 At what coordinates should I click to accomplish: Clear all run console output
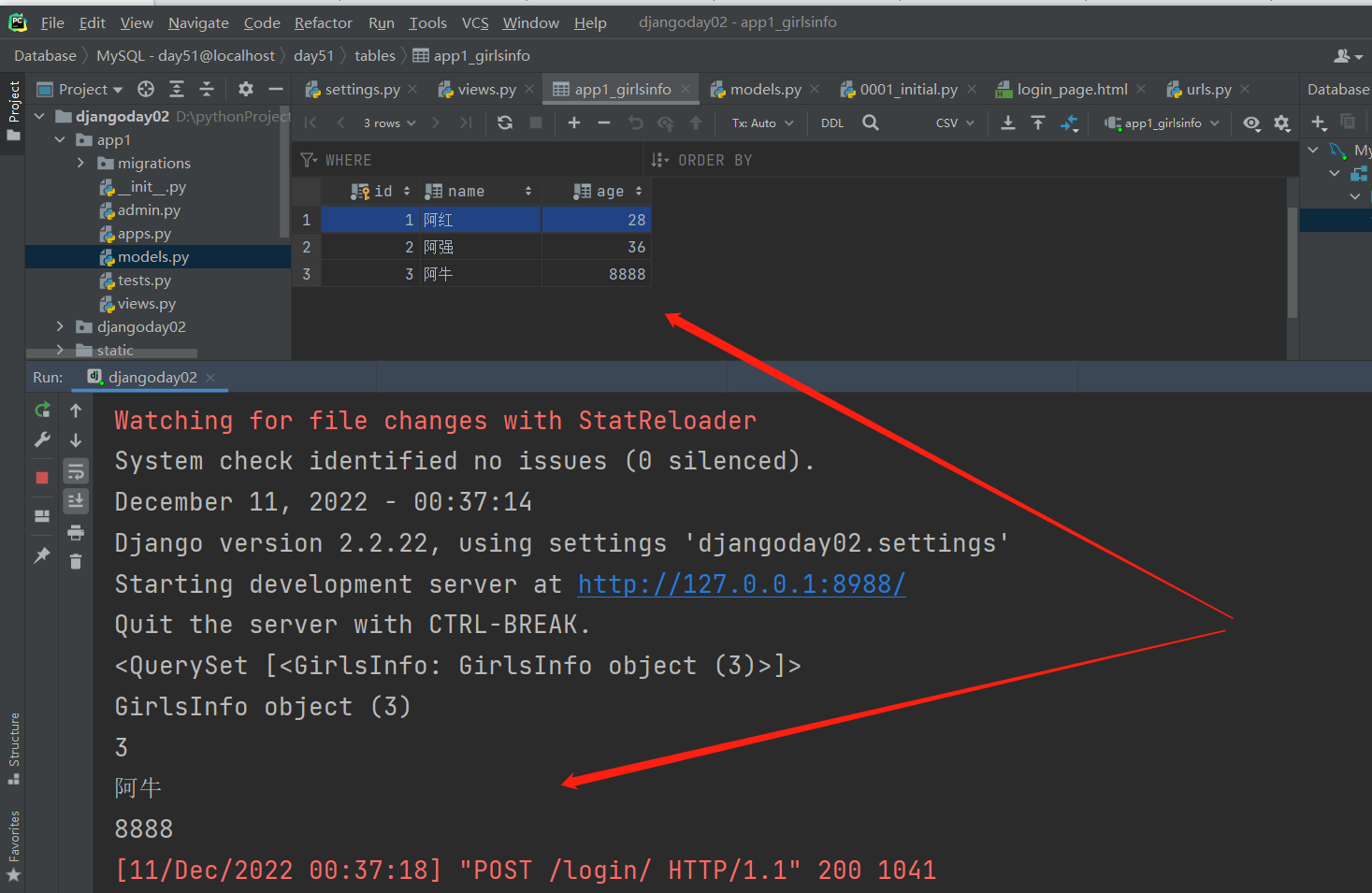coord(76,561)
